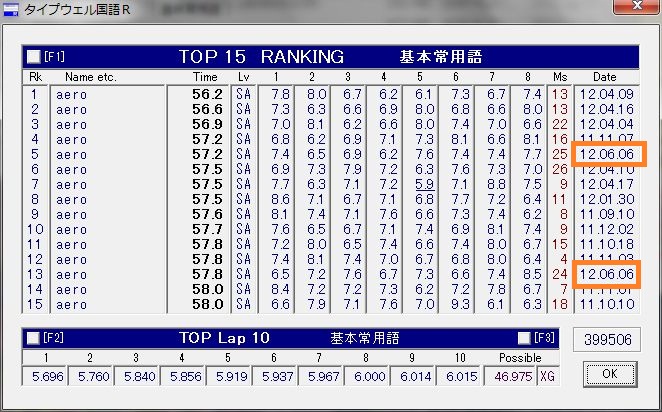Click the Ms value 25 in rank 5 row
Screen dimensions: 662x412
click(x=560, y=154)
